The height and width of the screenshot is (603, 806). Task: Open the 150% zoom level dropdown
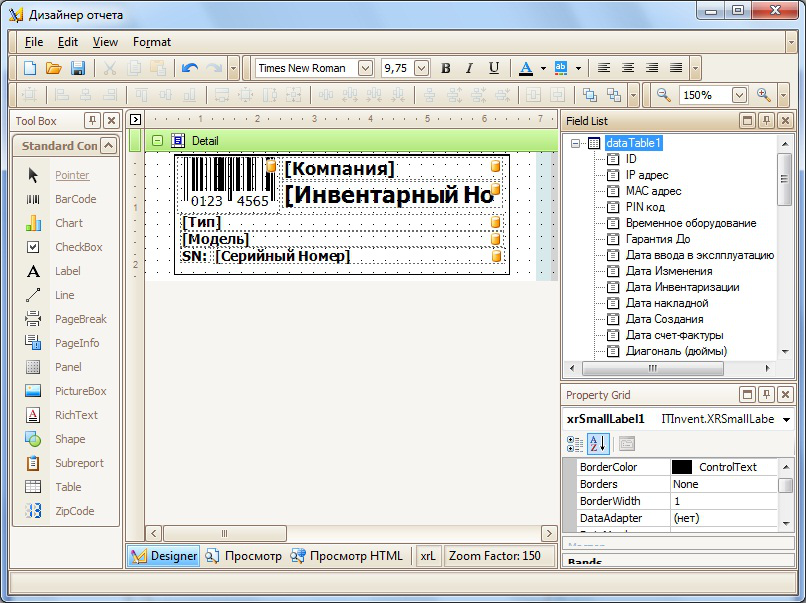tap(738, 95)
